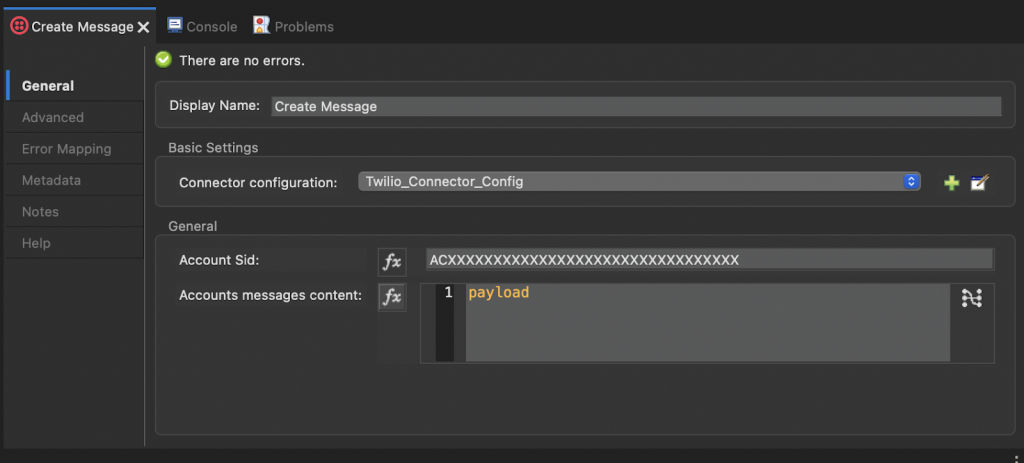The height and width of the screenshot is (463, 1024).
Task: Toggle fx expression mode for Account Sid
Action: pos(392,262)
